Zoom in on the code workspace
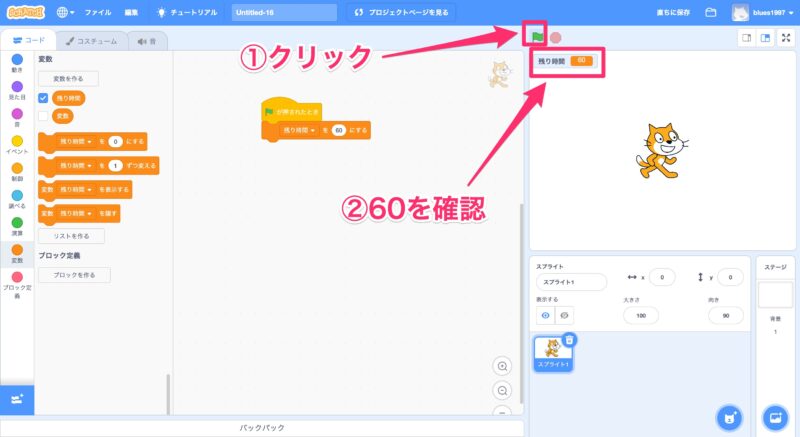The image size is (800, 437). tap(502, 367)
